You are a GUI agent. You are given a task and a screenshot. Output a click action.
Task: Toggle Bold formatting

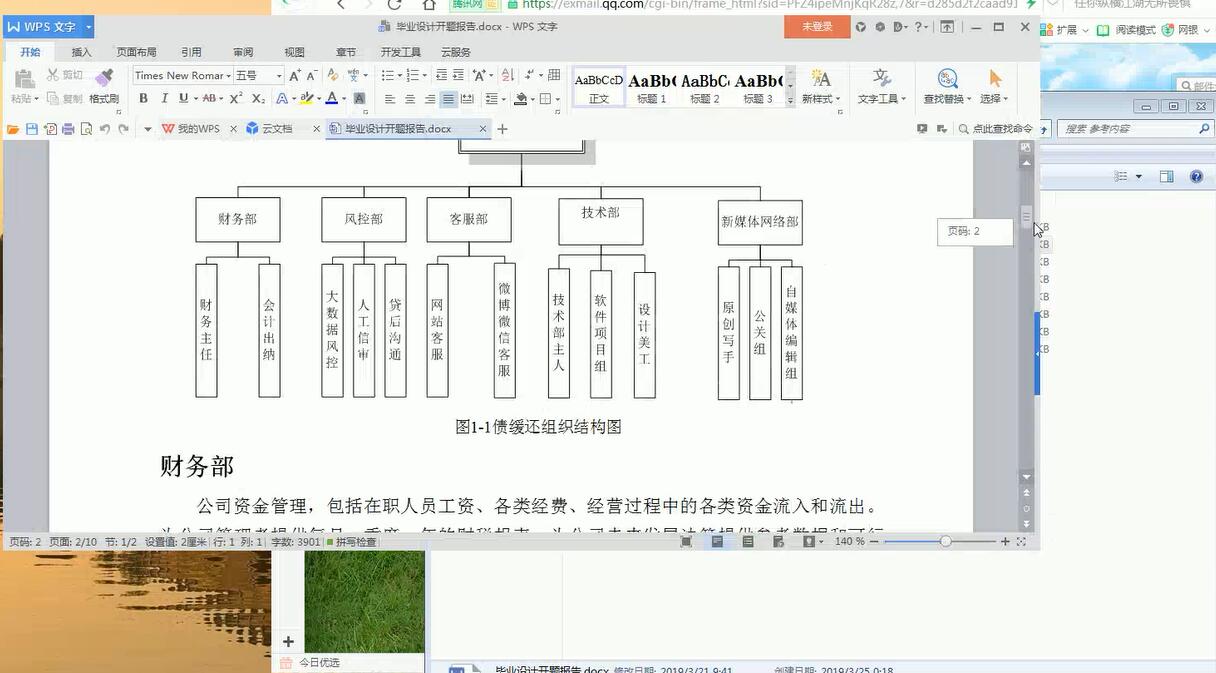click(143, 98)
